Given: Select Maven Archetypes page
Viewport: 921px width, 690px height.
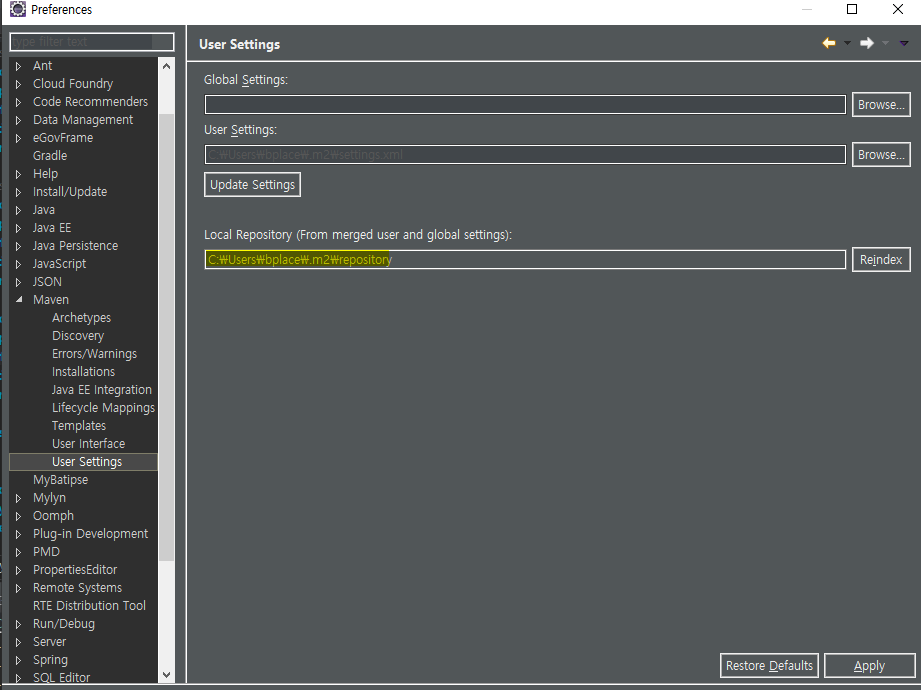Looking at the screenshot, I should point(81,318).
